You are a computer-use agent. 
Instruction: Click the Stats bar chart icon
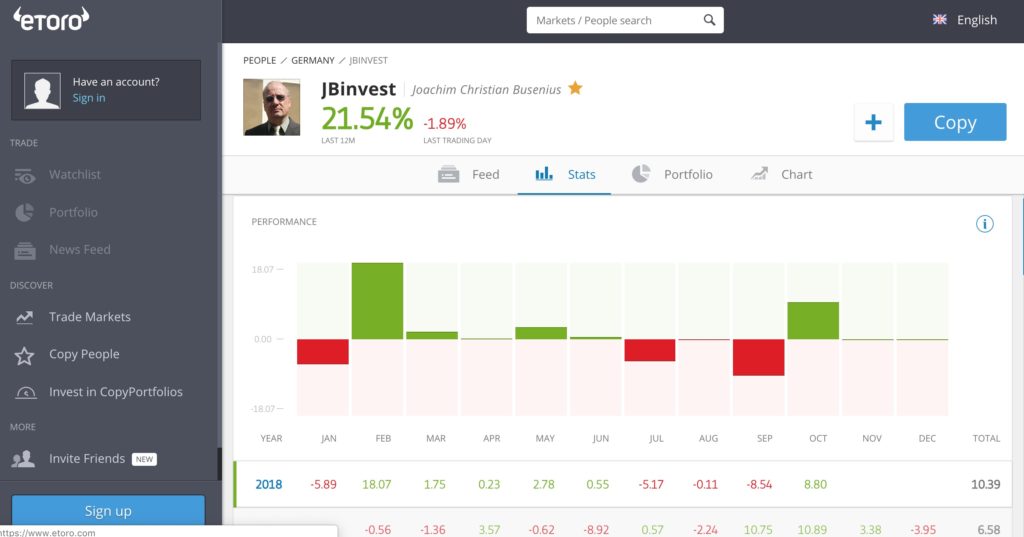[544, 174]
